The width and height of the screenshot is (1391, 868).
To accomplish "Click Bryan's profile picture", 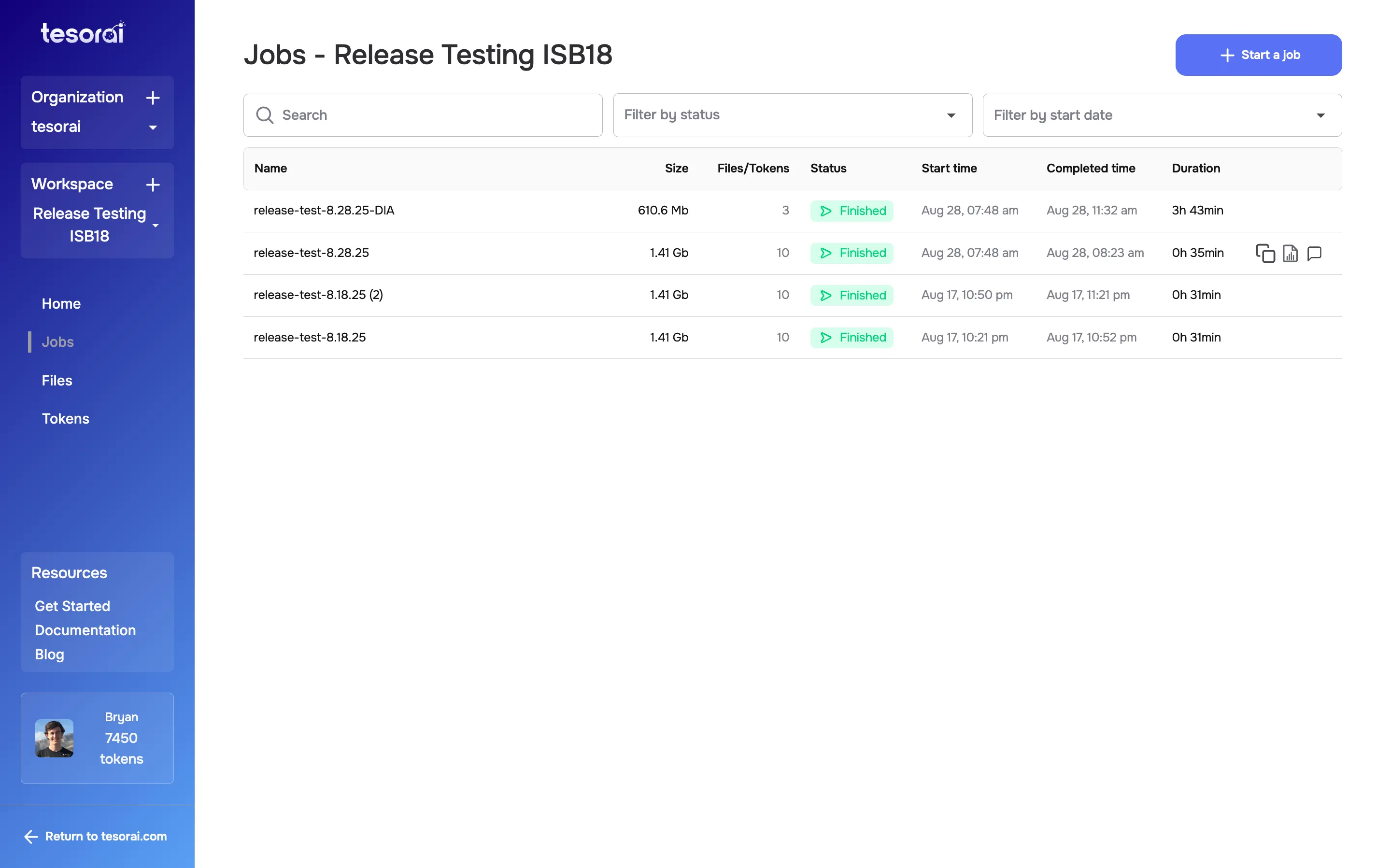I will (x=54, y=738).
